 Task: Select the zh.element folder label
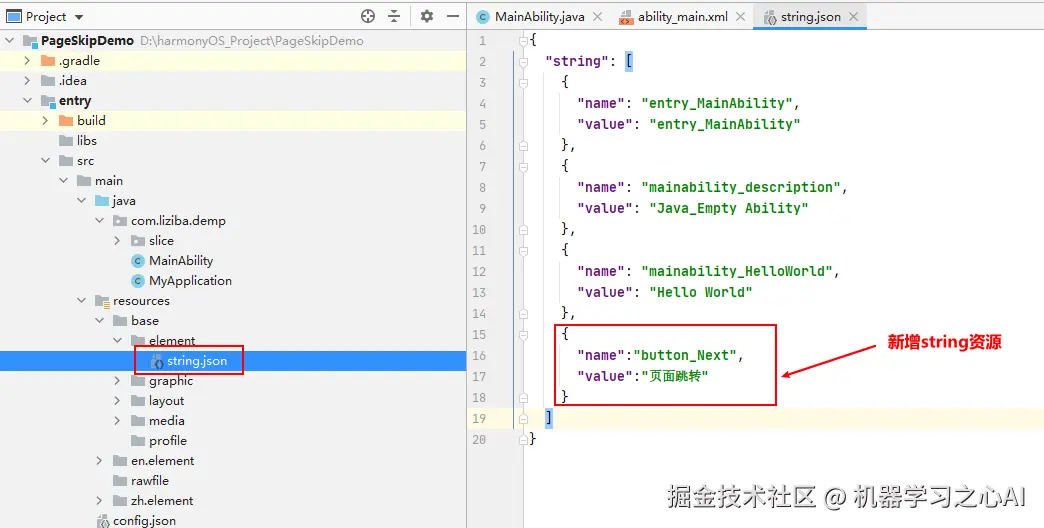[162, 501]
